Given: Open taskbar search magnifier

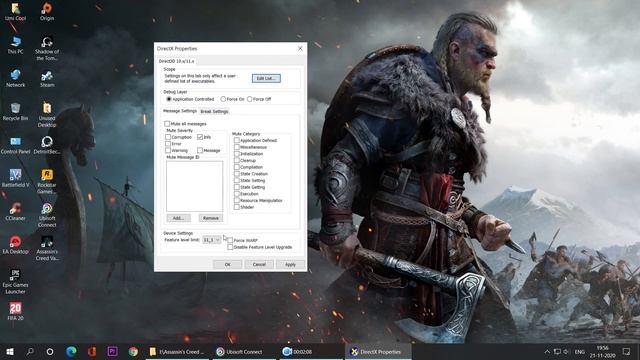Looking at the screenshot, I should (x=30, y=351).
